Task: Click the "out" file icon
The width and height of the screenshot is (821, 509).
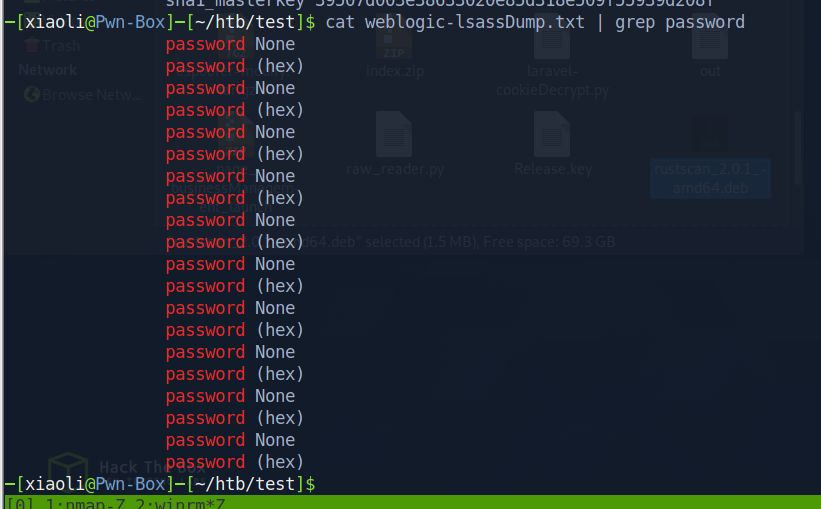Action: pos(710,45)
